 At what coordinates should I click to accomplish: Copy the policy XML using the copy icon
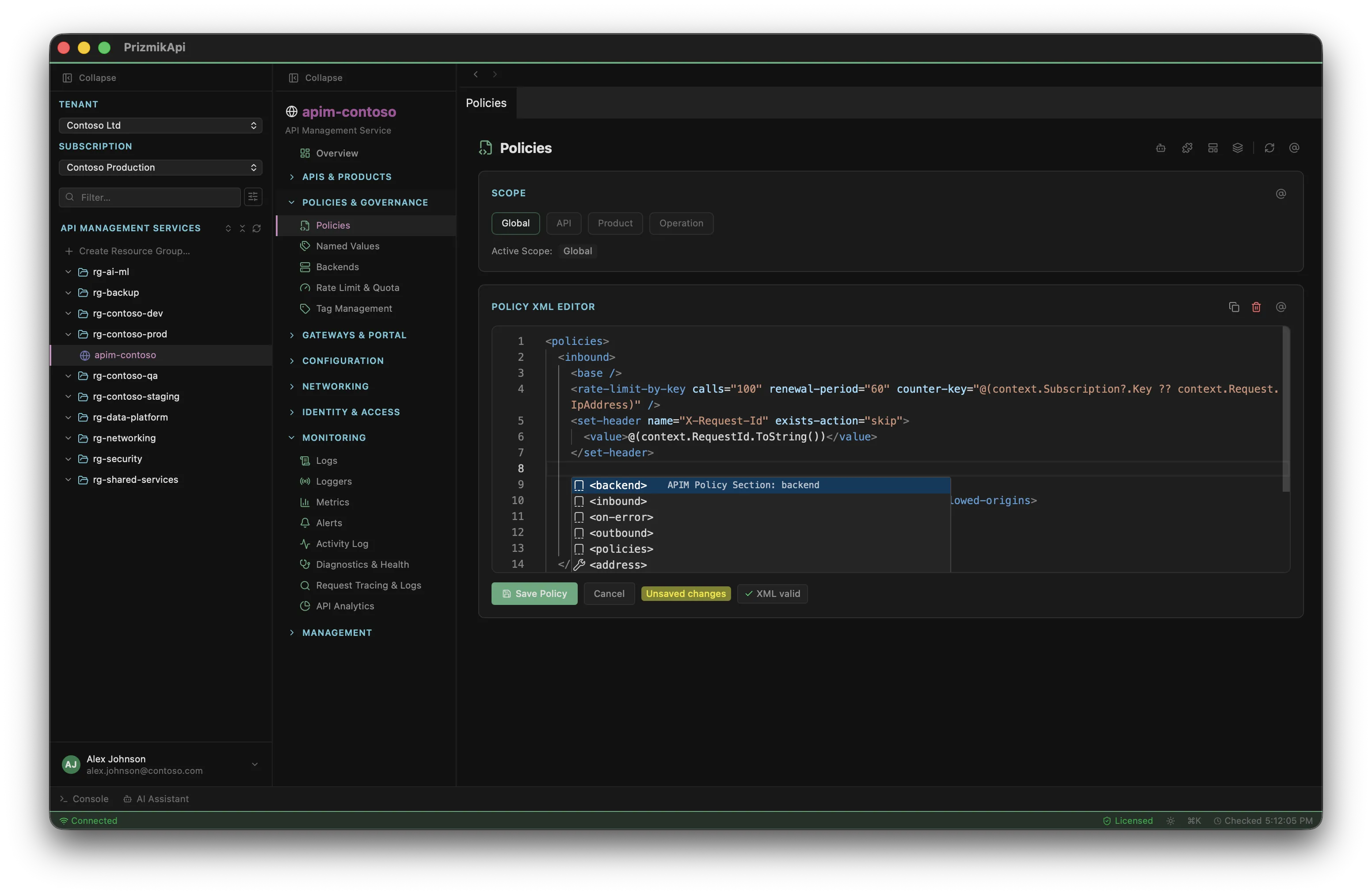1234,307
